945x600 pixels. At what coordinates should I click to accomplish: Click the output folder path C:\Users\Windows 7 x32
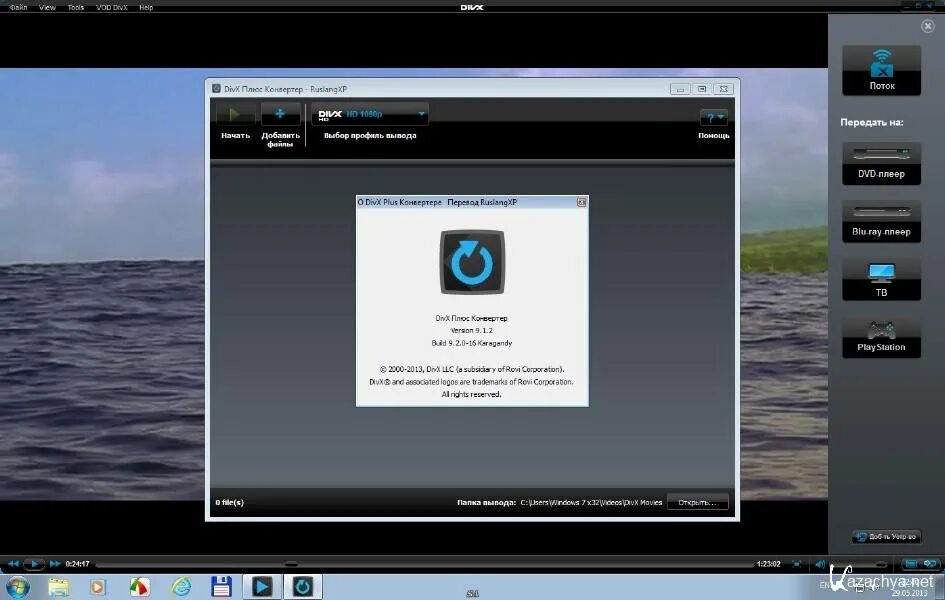coord(591,502)
